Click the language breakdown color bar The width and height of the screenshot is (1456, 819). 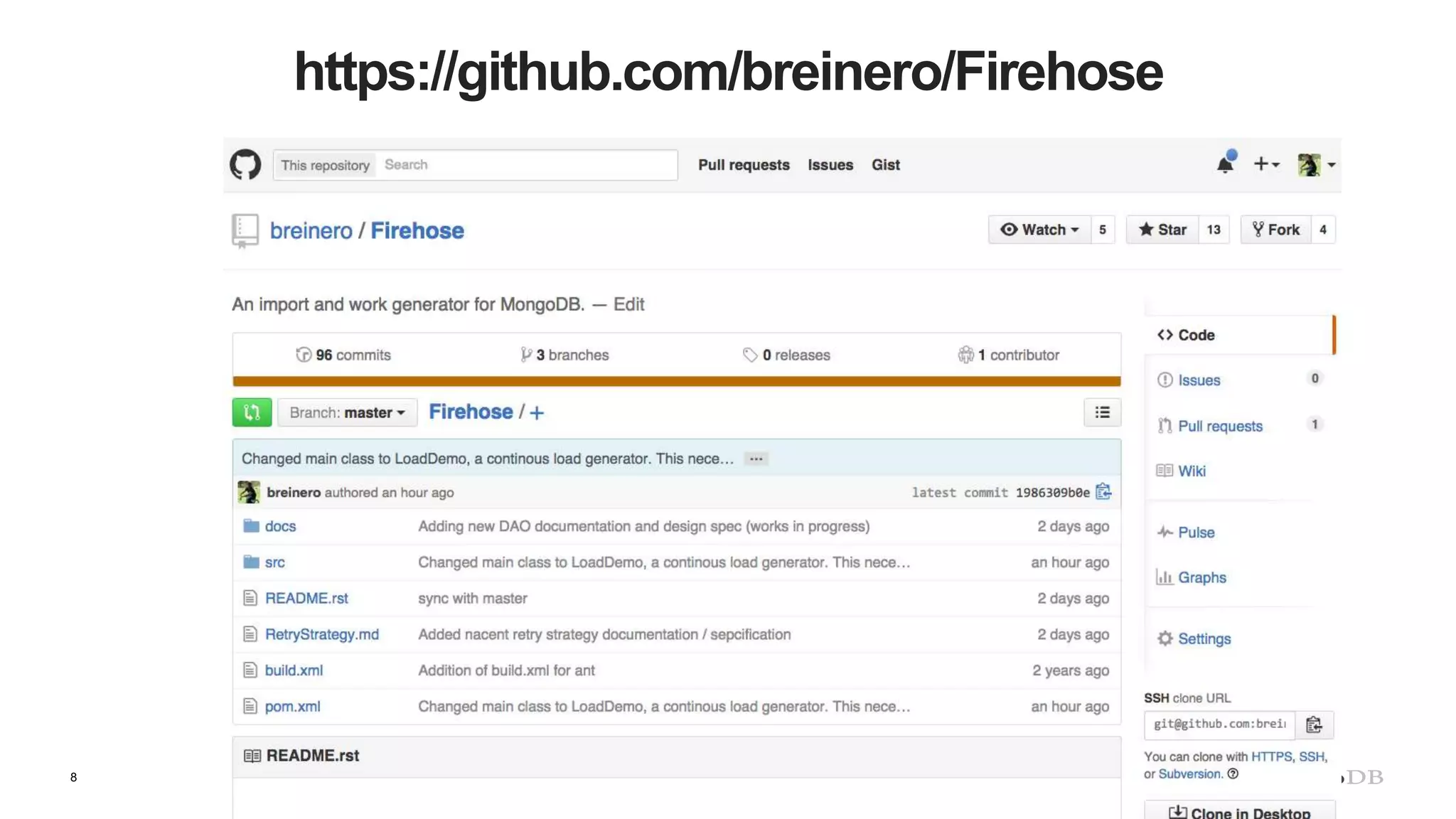click(x=677, y=382)
